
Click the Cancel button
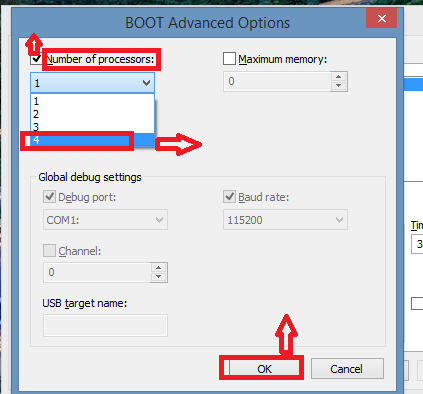(347, 369)
